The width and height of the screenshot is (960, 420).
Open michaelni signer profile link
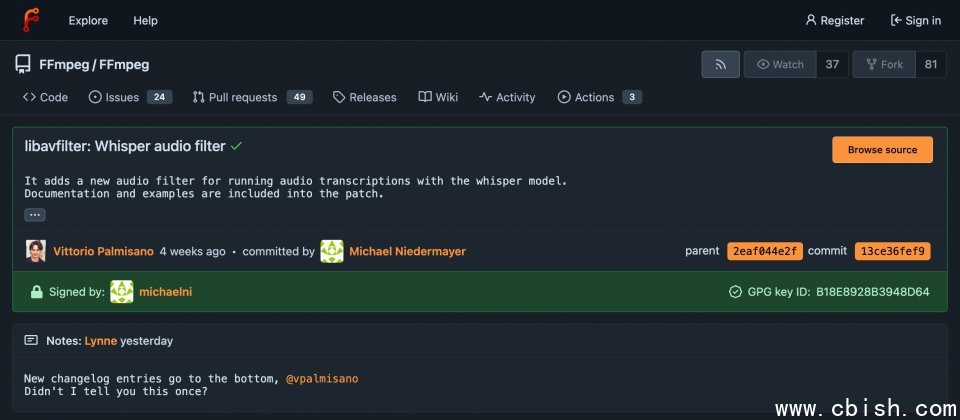(x=166, y=292)
